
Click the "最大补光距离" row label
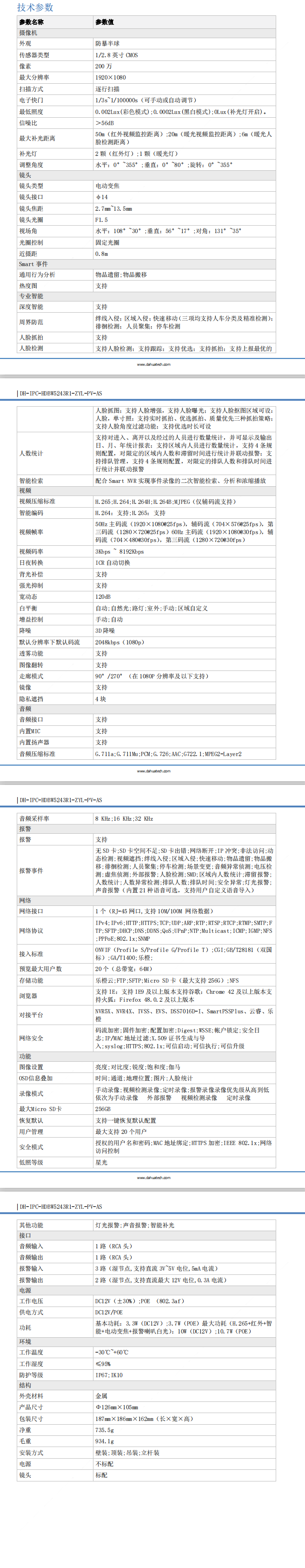pos(37,138)
